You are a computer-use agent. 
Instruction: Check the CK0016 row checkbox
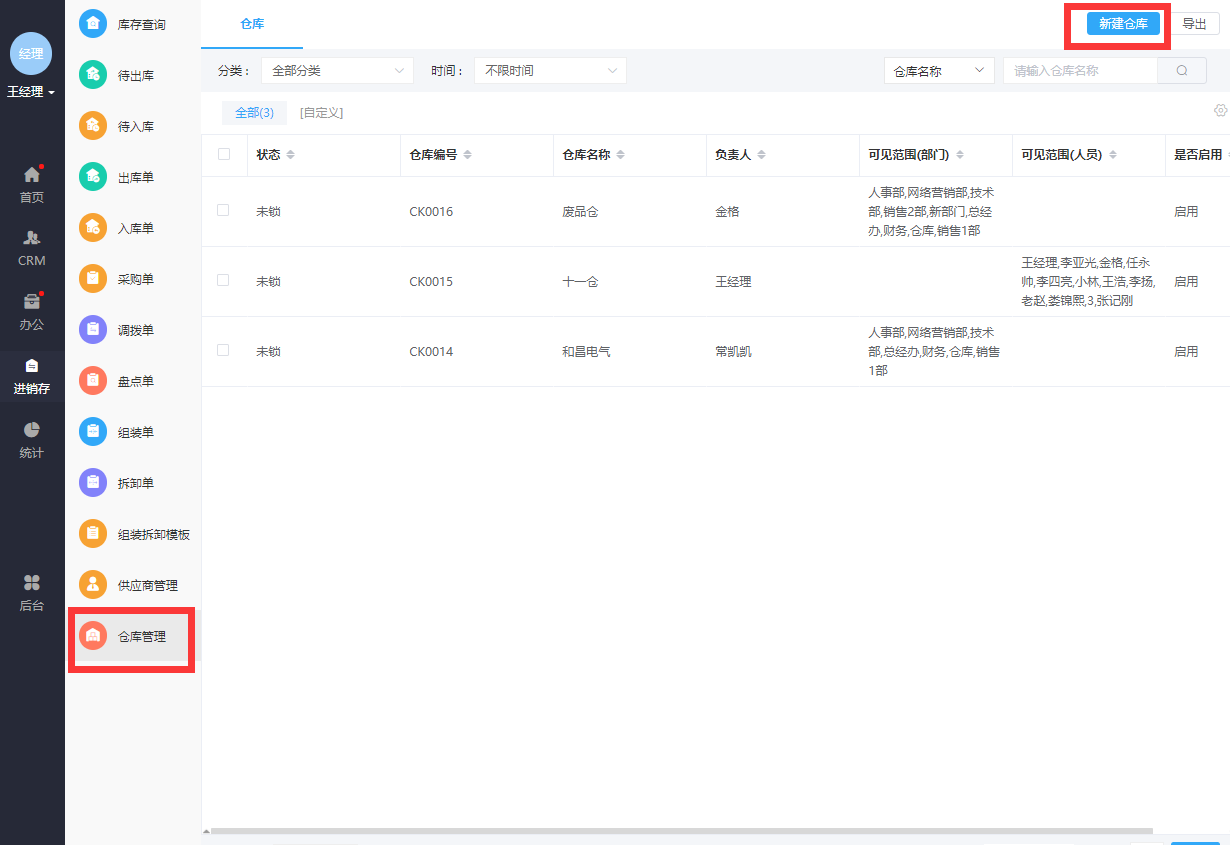pyautogui.click(x=223, y=210)
